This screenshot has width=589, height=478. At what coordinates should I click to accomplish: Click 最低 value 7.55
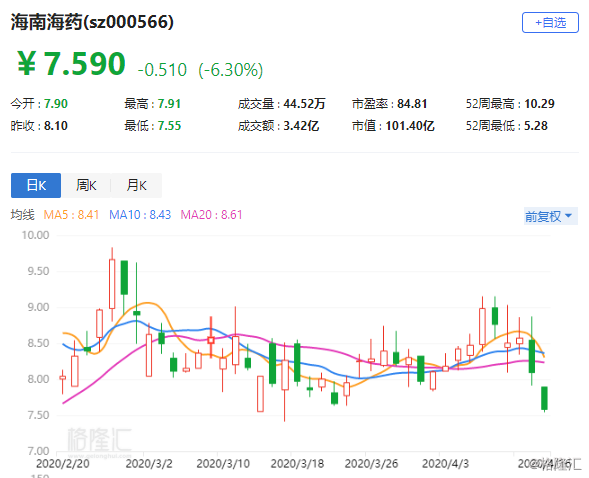(x=169, y=126)
